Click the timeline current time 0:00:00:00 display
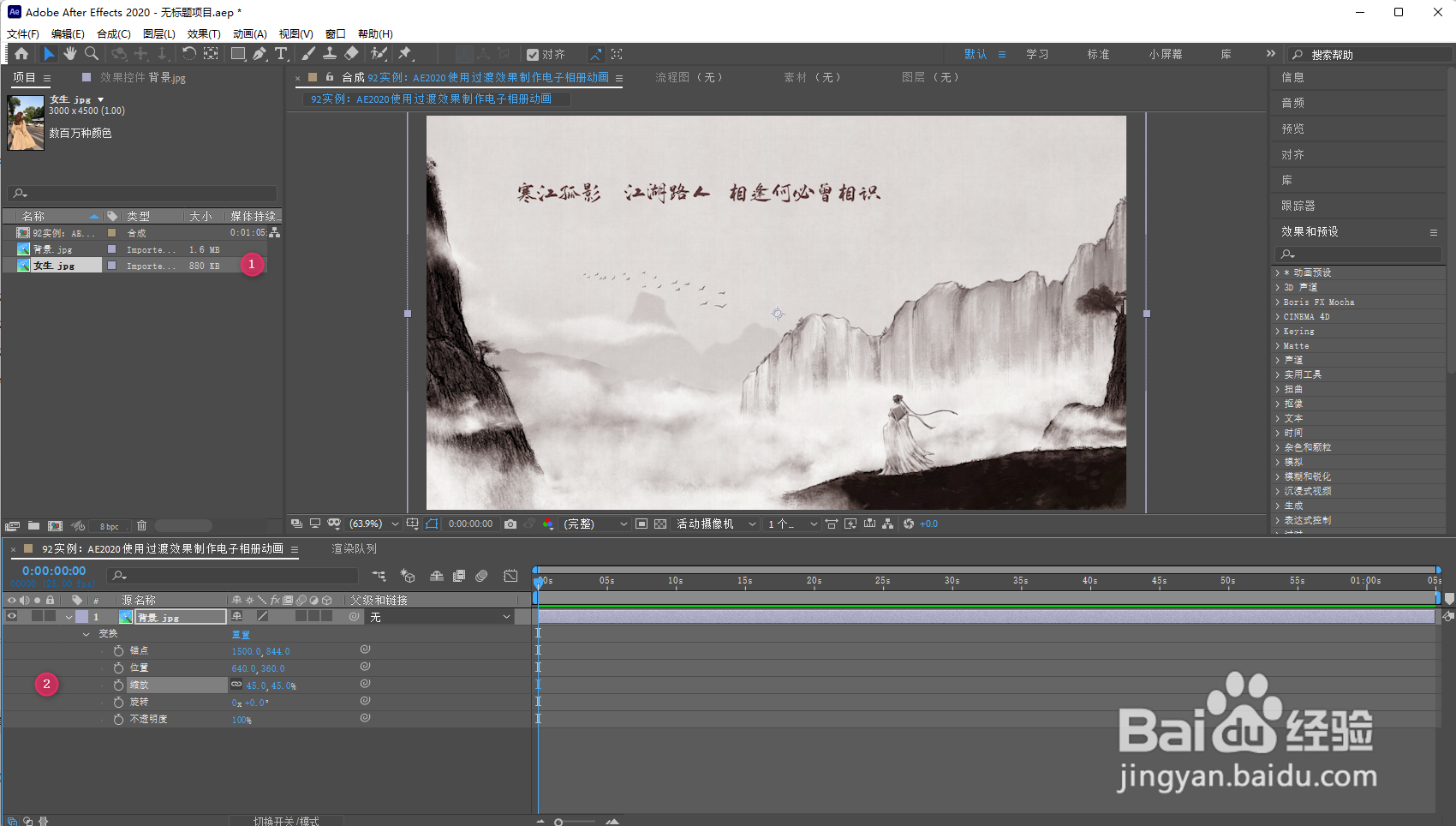 pyautogui.click(x=54, y=571)
